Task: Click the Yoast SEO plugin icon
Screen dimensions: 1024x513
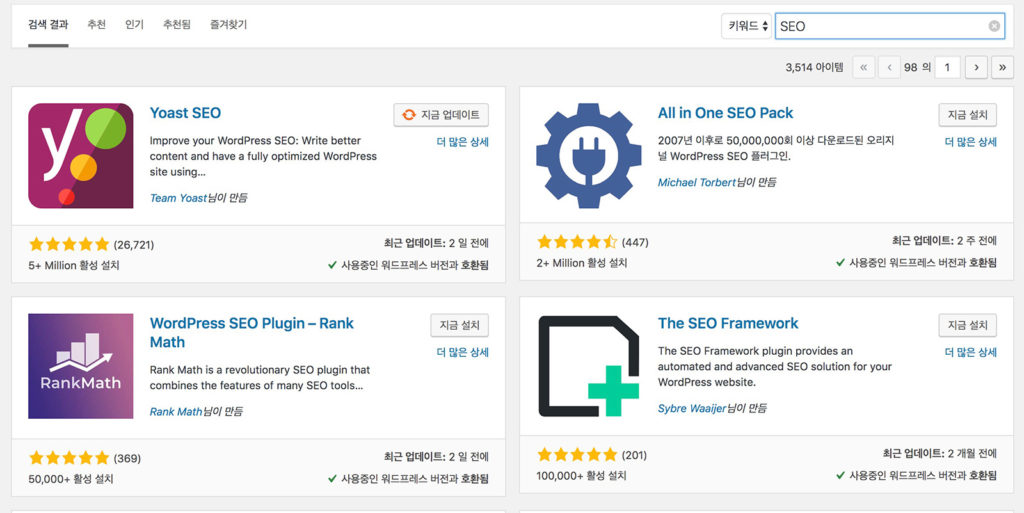Action: click(80, 155)
